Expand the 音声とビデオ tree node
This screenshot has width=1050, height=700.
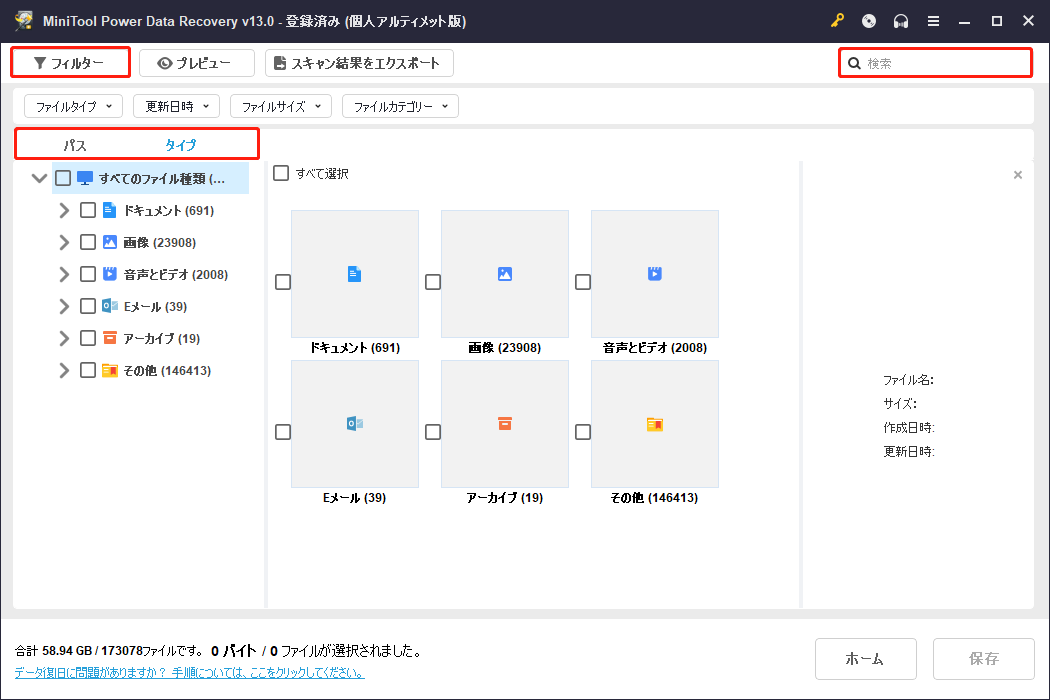(64, 274)
